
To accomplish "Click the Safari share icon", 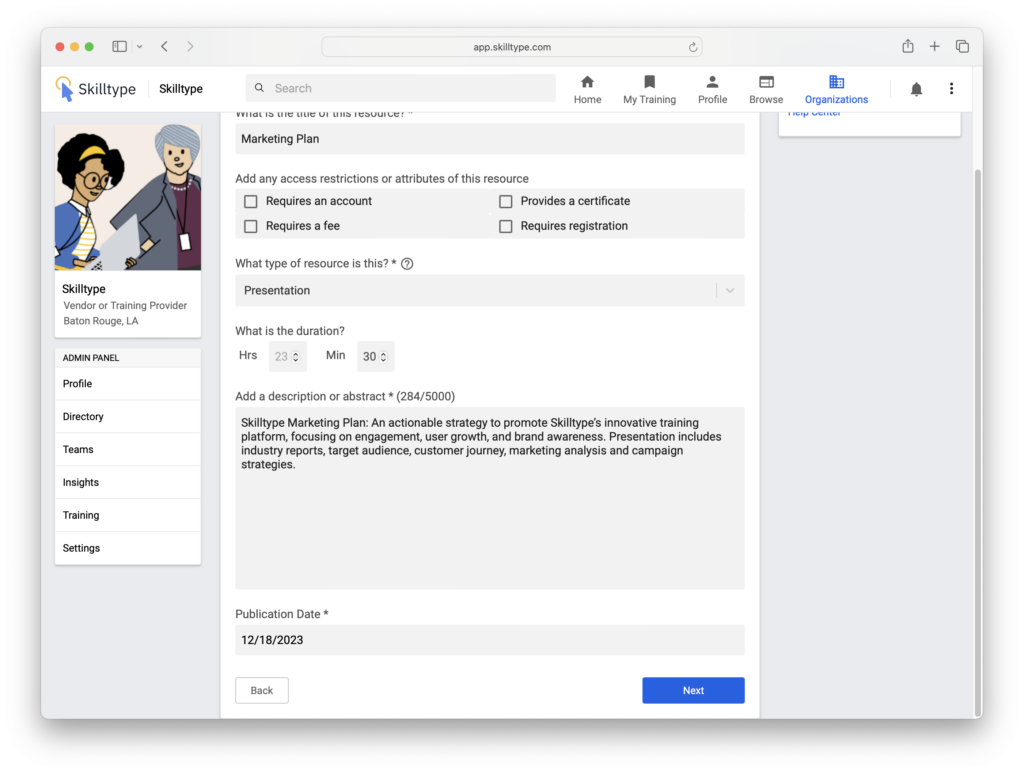I will 908,47.
